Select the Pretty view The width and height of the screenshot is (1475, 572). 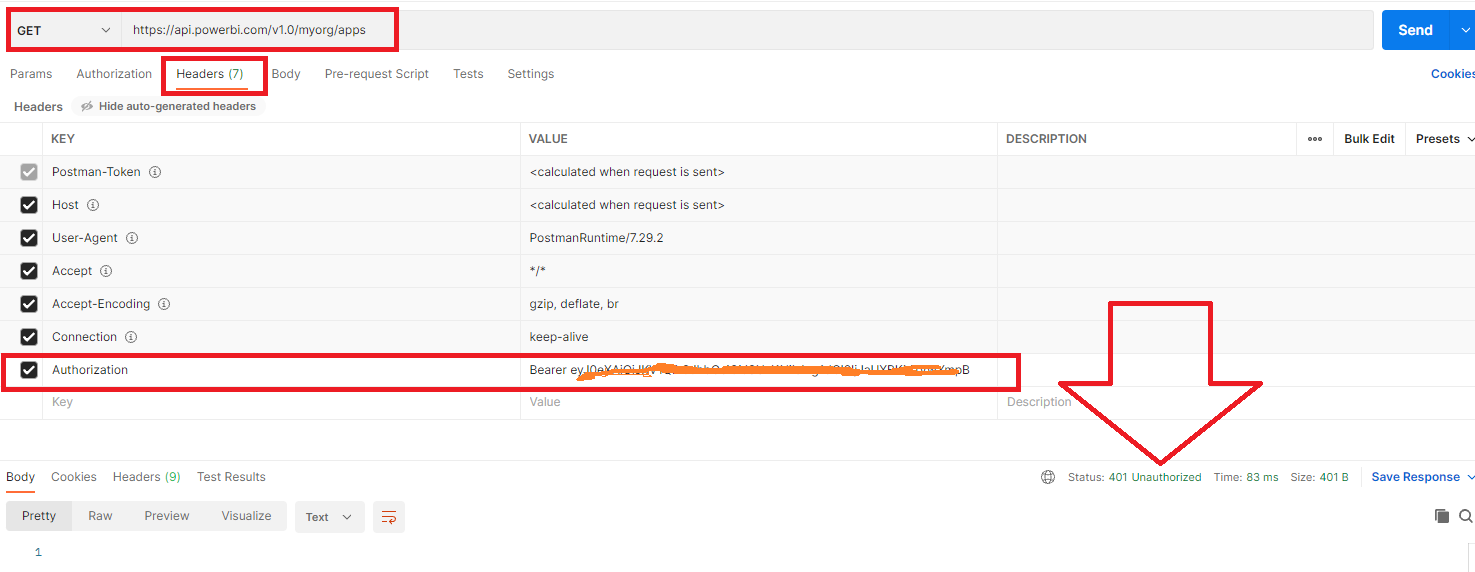pyautogui.click(x=39, y=516)
